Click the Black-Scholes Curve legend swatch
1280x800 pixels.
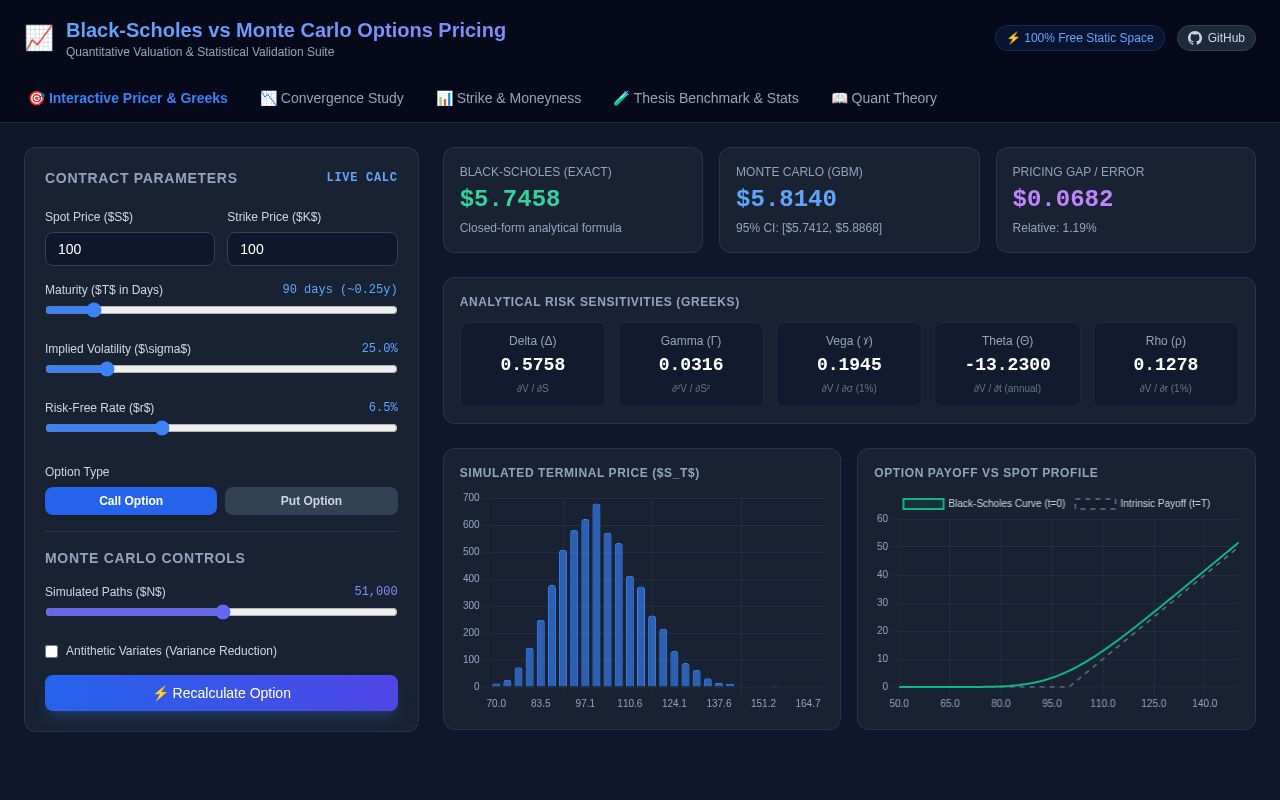(x=923, y=504)
